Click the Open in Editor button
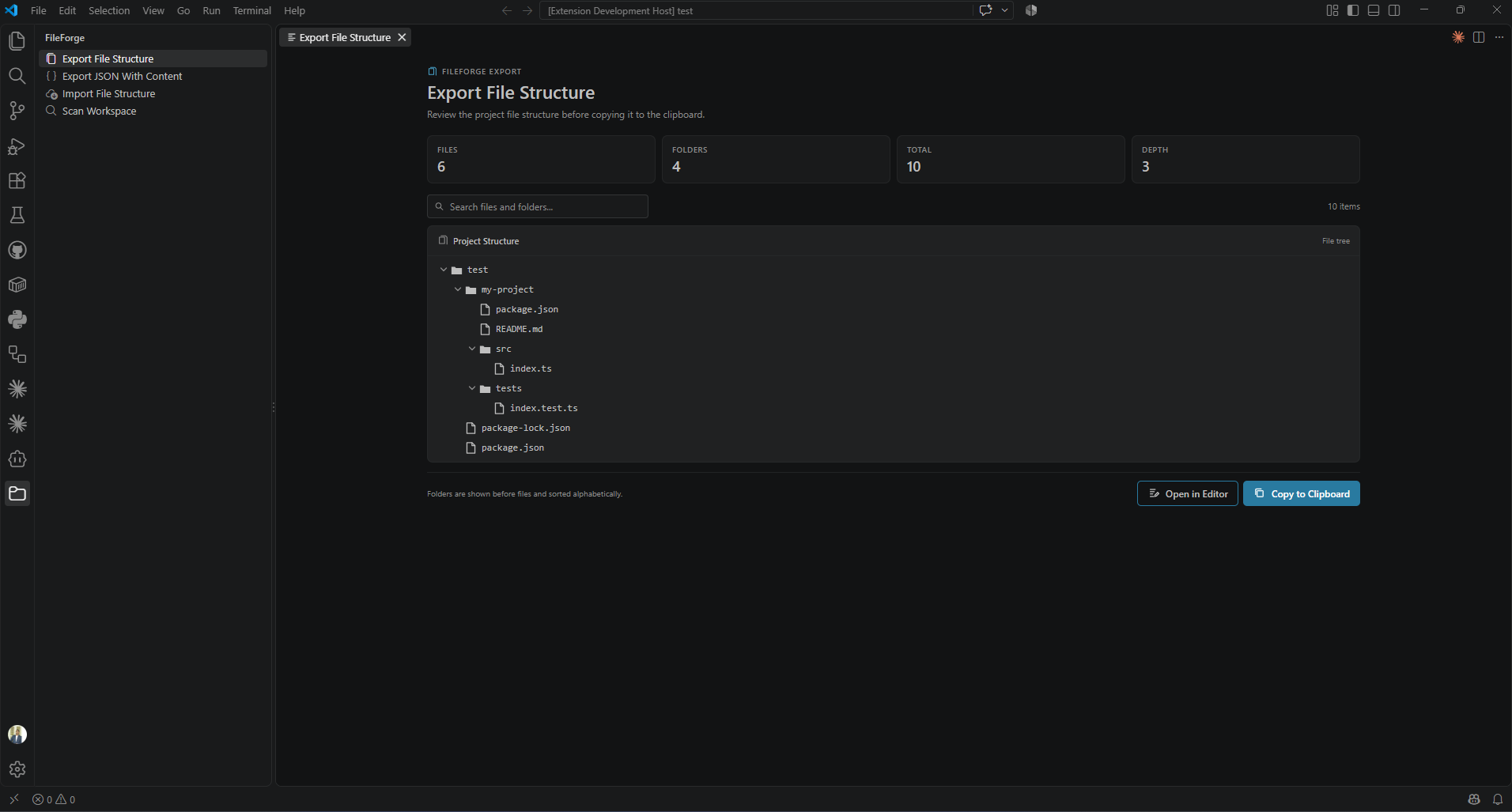 [1188, 493]
